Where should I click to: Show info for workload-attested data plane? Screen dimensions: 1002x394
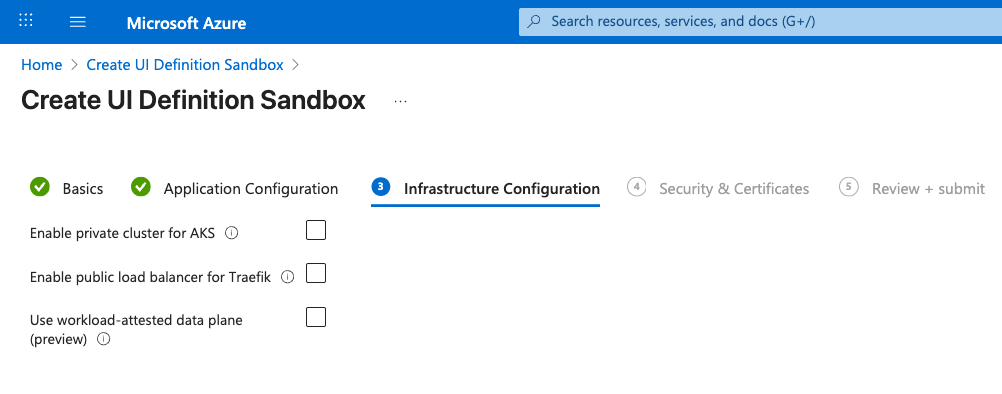click(104, 339)
